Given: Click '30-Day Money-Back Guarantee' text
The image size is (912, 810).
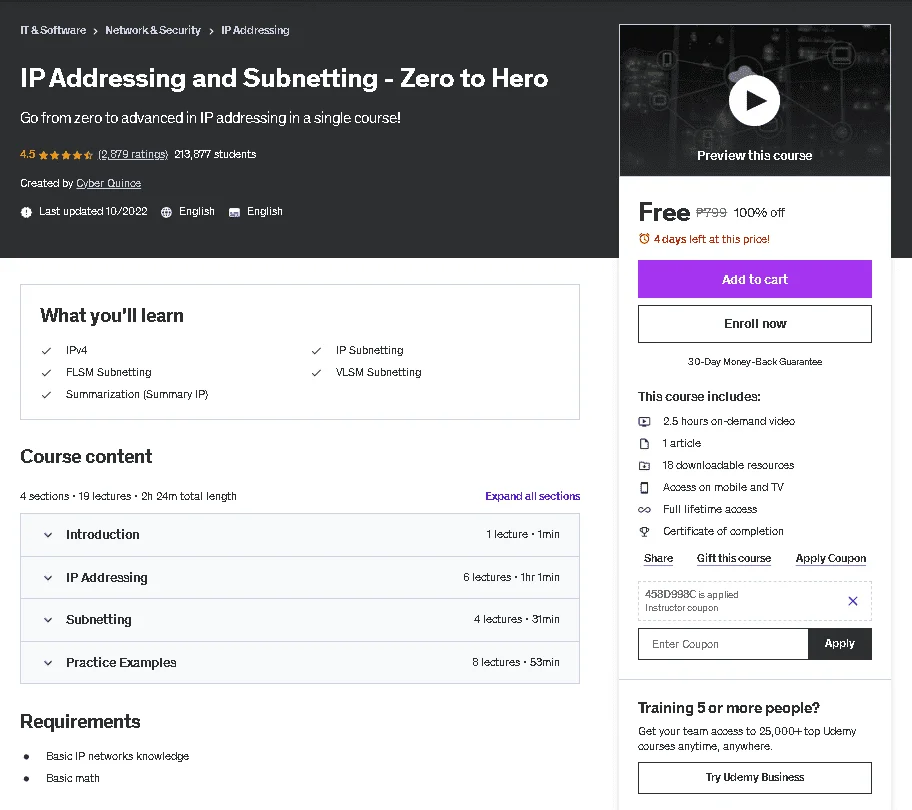Looking at the screenshot, I should 754,362.
